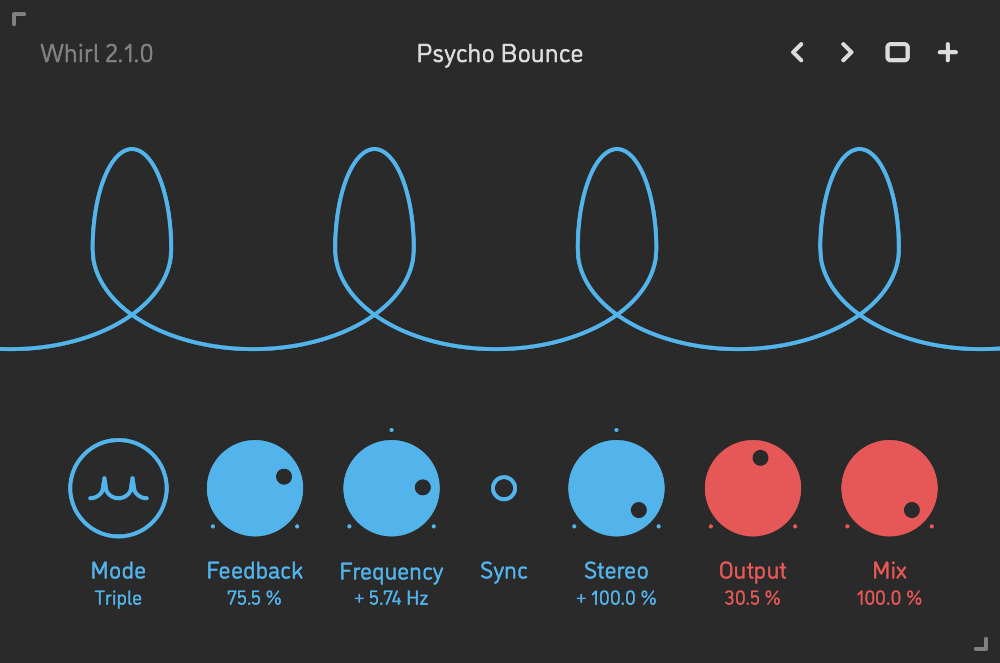Viewport: 1000px width, 663px height.
Task: Go to the next preset arrow
Action: pos(847,53)
